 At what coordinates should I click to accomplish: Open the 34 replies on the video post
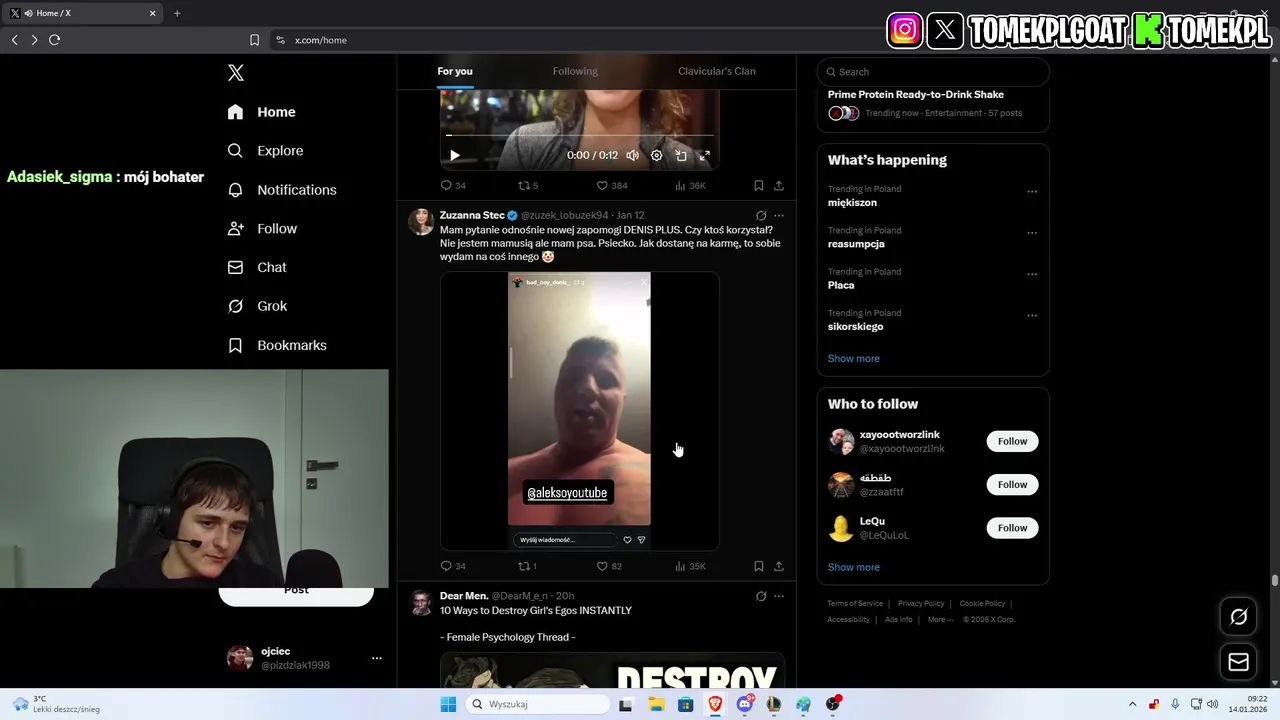coord(453,185)
